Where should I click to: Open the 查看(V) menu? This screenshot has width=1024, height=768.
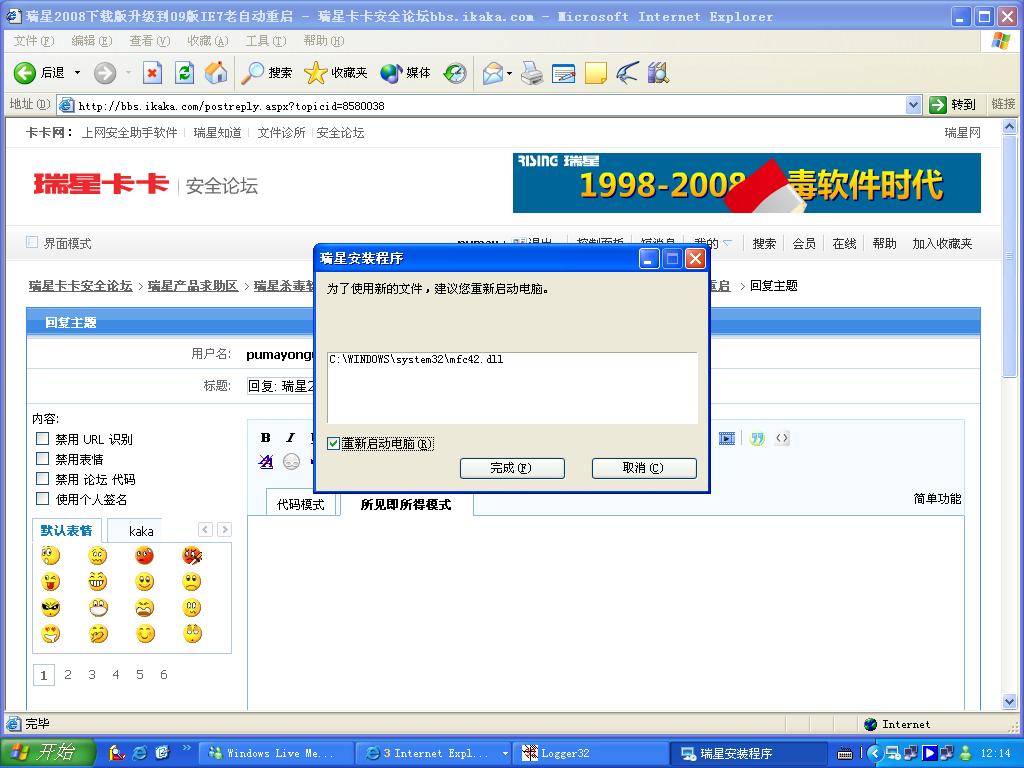click(150, 40)
